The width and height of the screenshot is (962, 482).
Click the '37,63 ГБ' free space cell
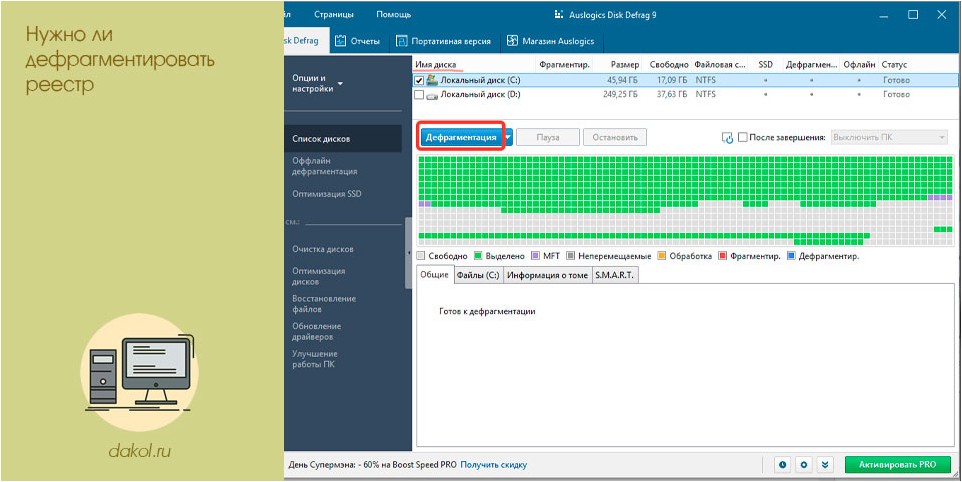click(673, 95)
